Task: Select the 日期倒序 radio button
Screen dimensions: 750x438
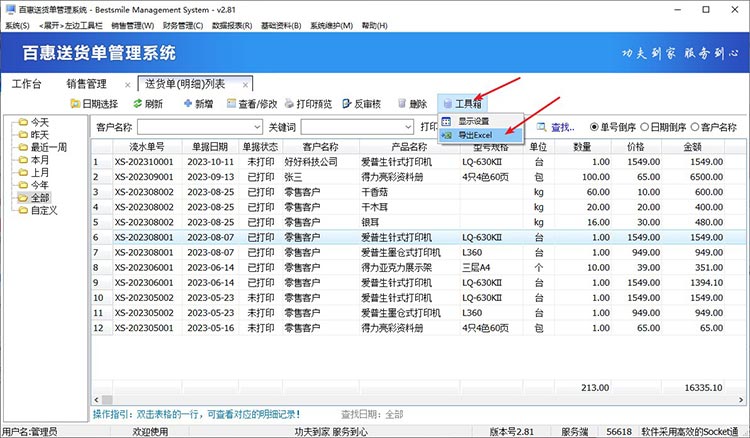Action: tap(644, 127)
